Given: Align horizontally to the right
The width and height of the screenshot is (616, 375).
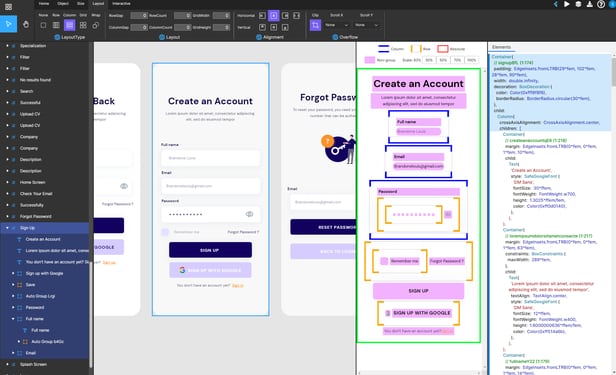Looking at the screenshot, I should coord(285,16).
